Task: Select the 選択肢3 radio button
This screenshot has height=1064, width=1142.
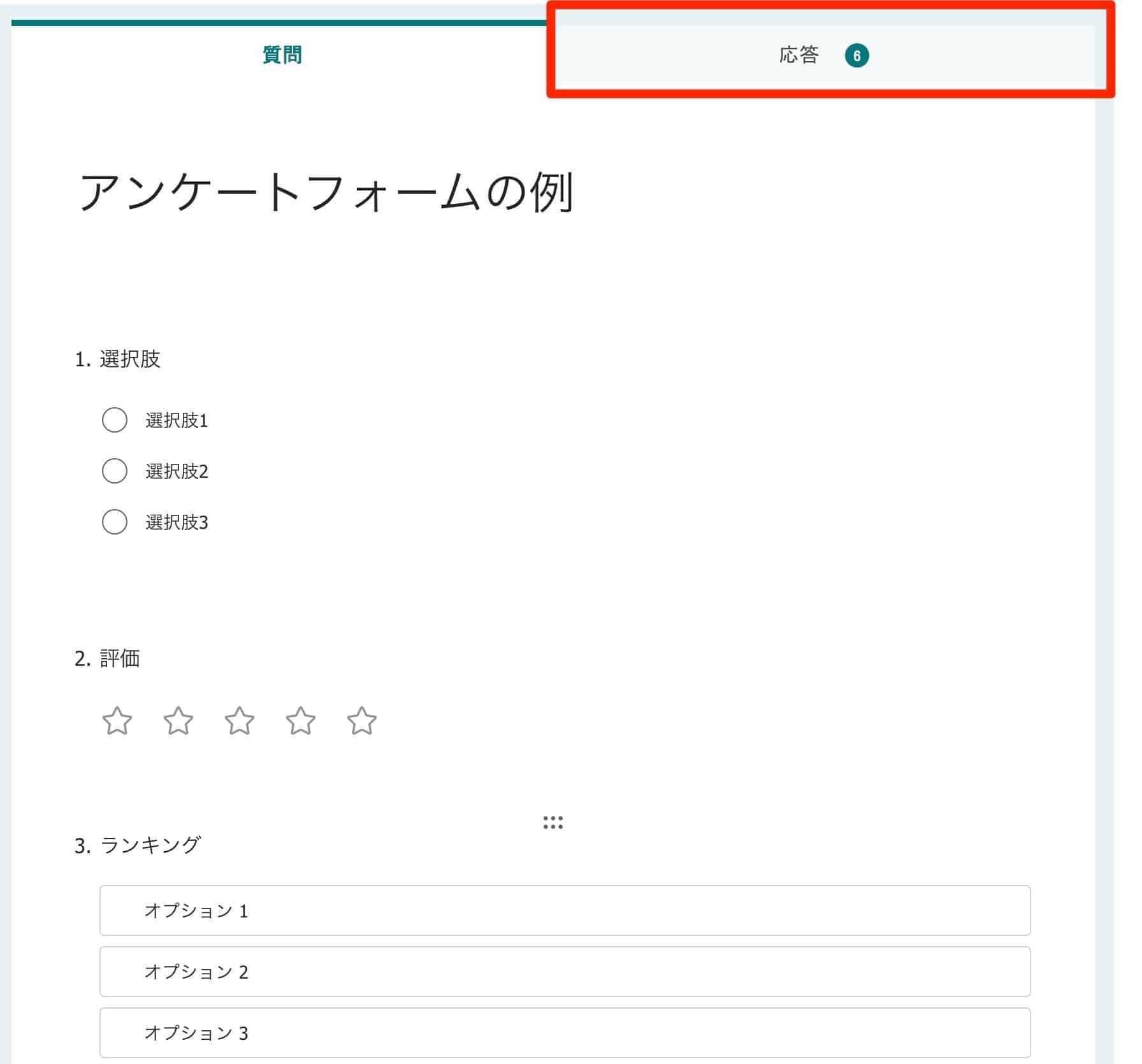Action: (x=114, y=522)
